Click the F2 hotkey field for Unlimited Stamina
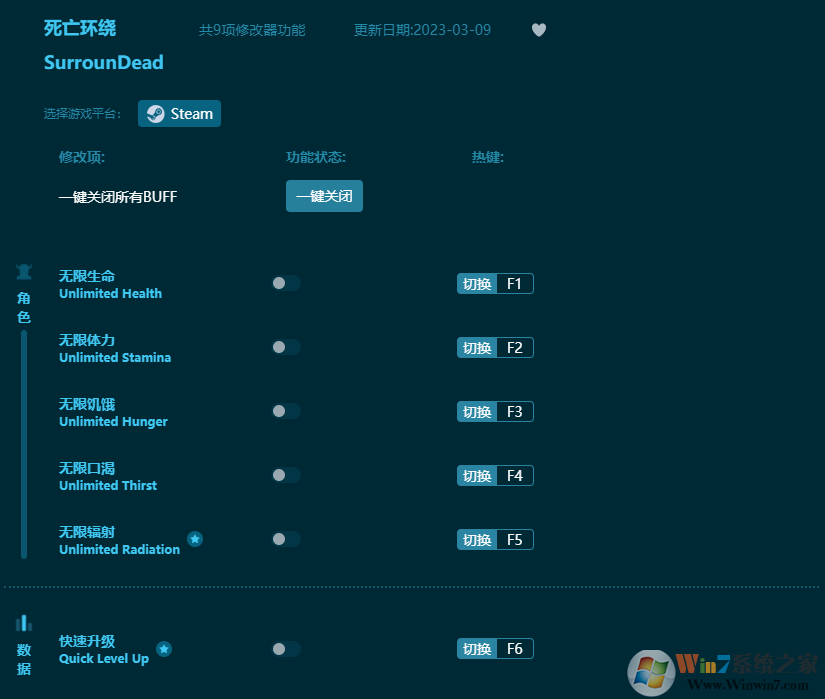Screen dimensions: 825x699 click(x=515, y=347)
